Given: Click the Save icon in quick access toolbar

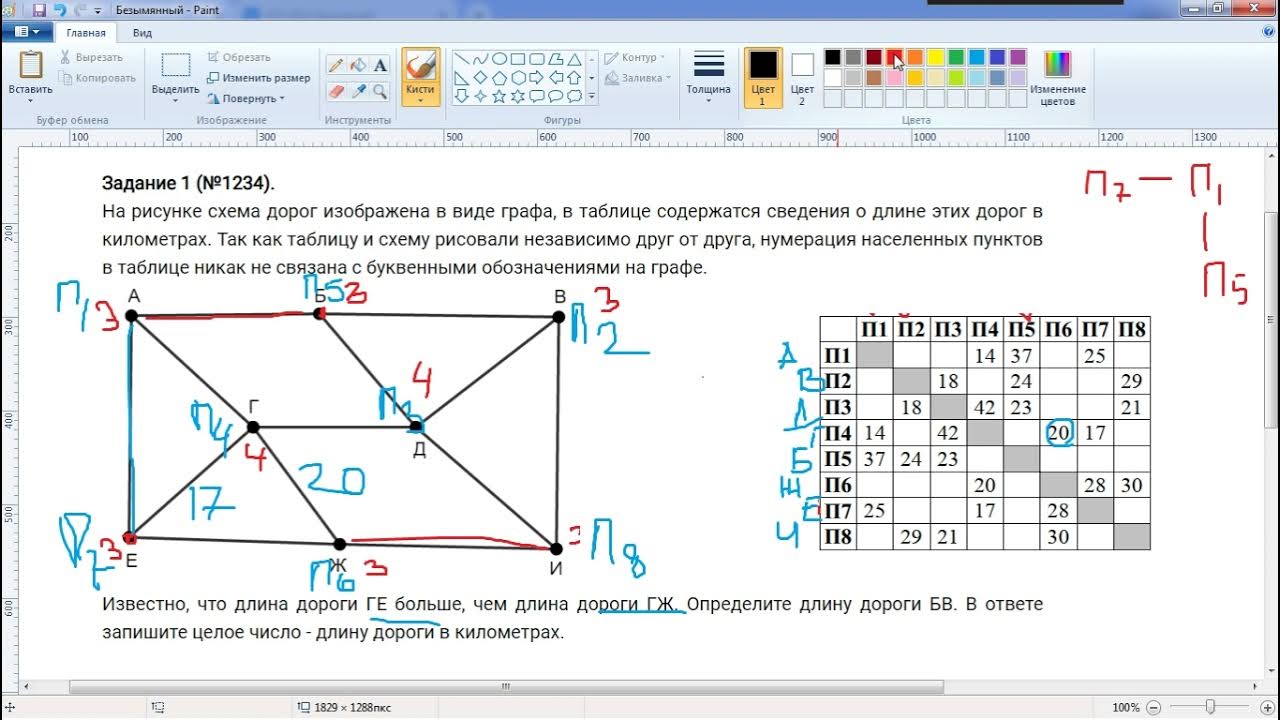Looking at the screenshot, I should point(40,9).
